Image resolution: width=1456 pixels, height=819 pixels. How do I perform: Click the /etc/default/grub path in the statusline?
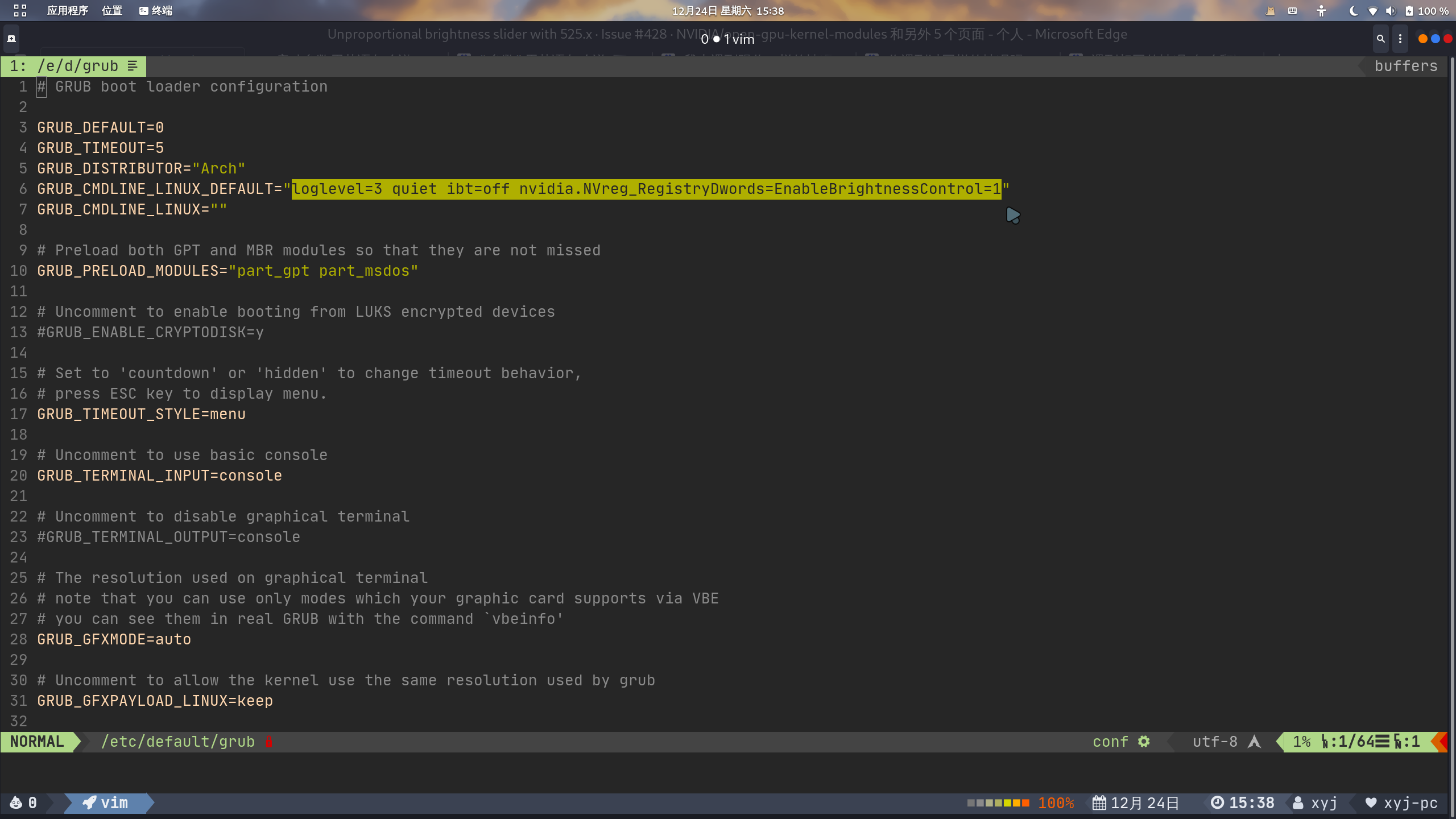click(178, 742)
